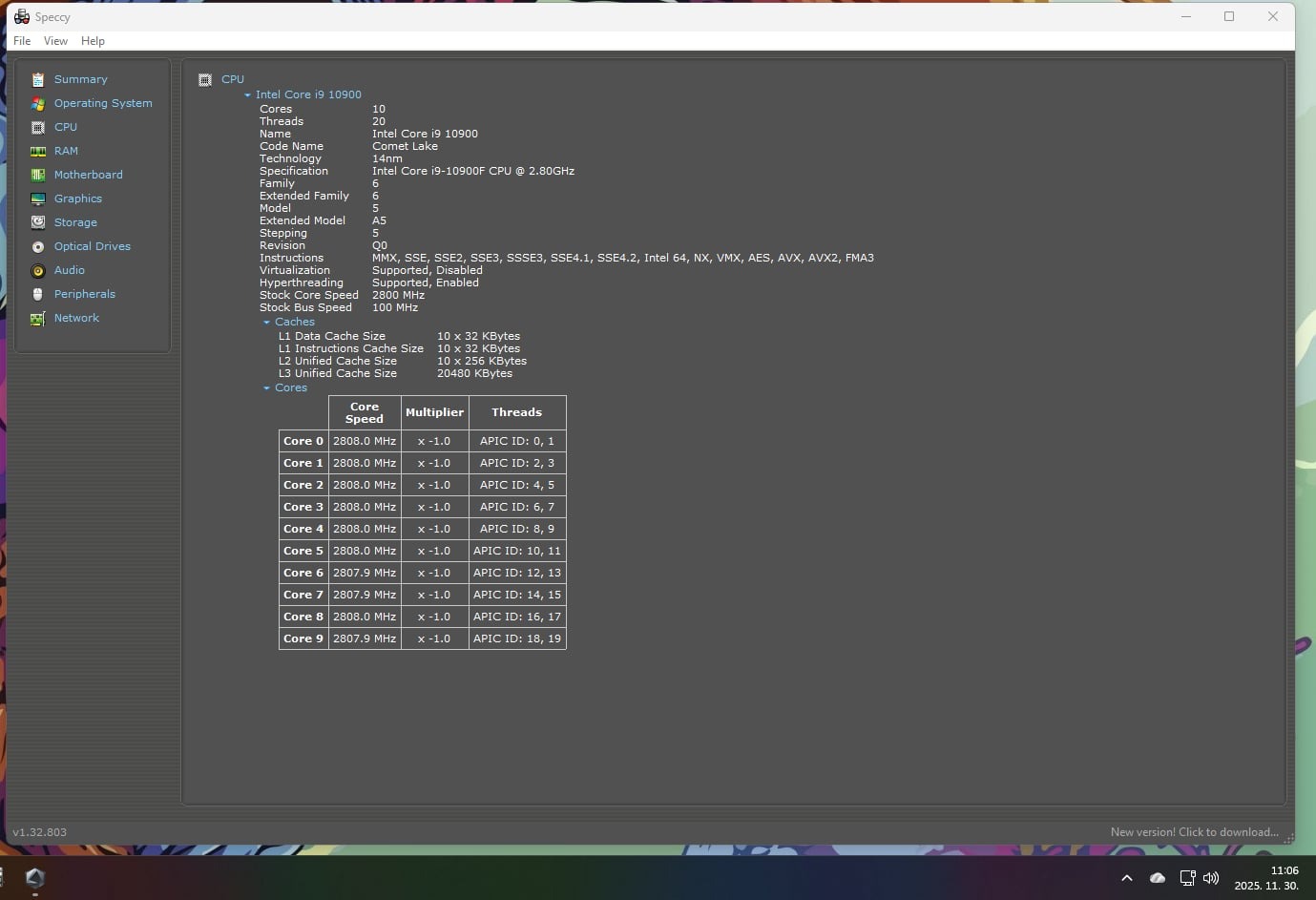Open the Storage section
The width and height of the screenshot is (1316, 900).
click(75, 222)
